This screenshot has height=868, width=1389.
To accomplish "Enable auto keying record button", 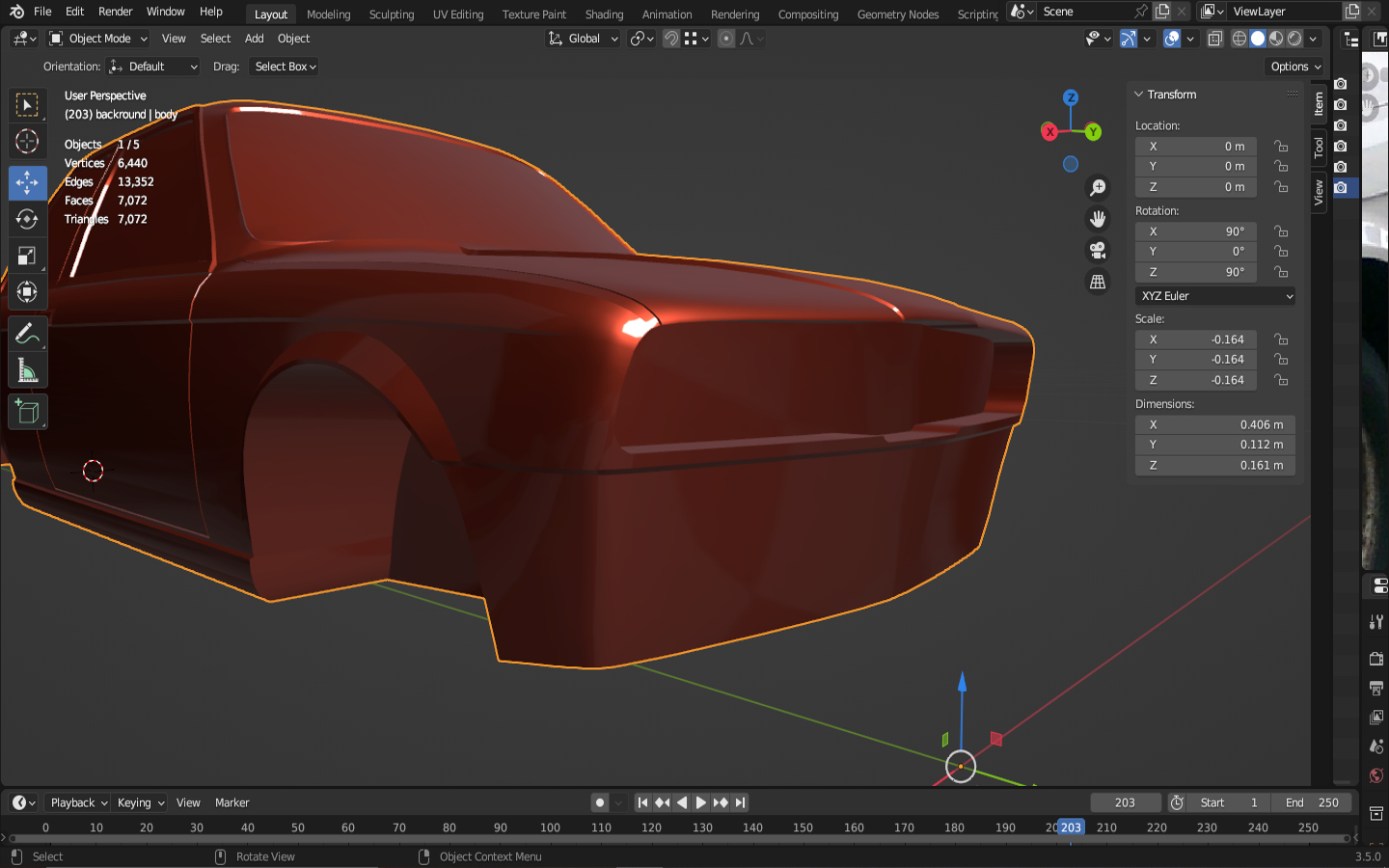I will tap(600, 802).
